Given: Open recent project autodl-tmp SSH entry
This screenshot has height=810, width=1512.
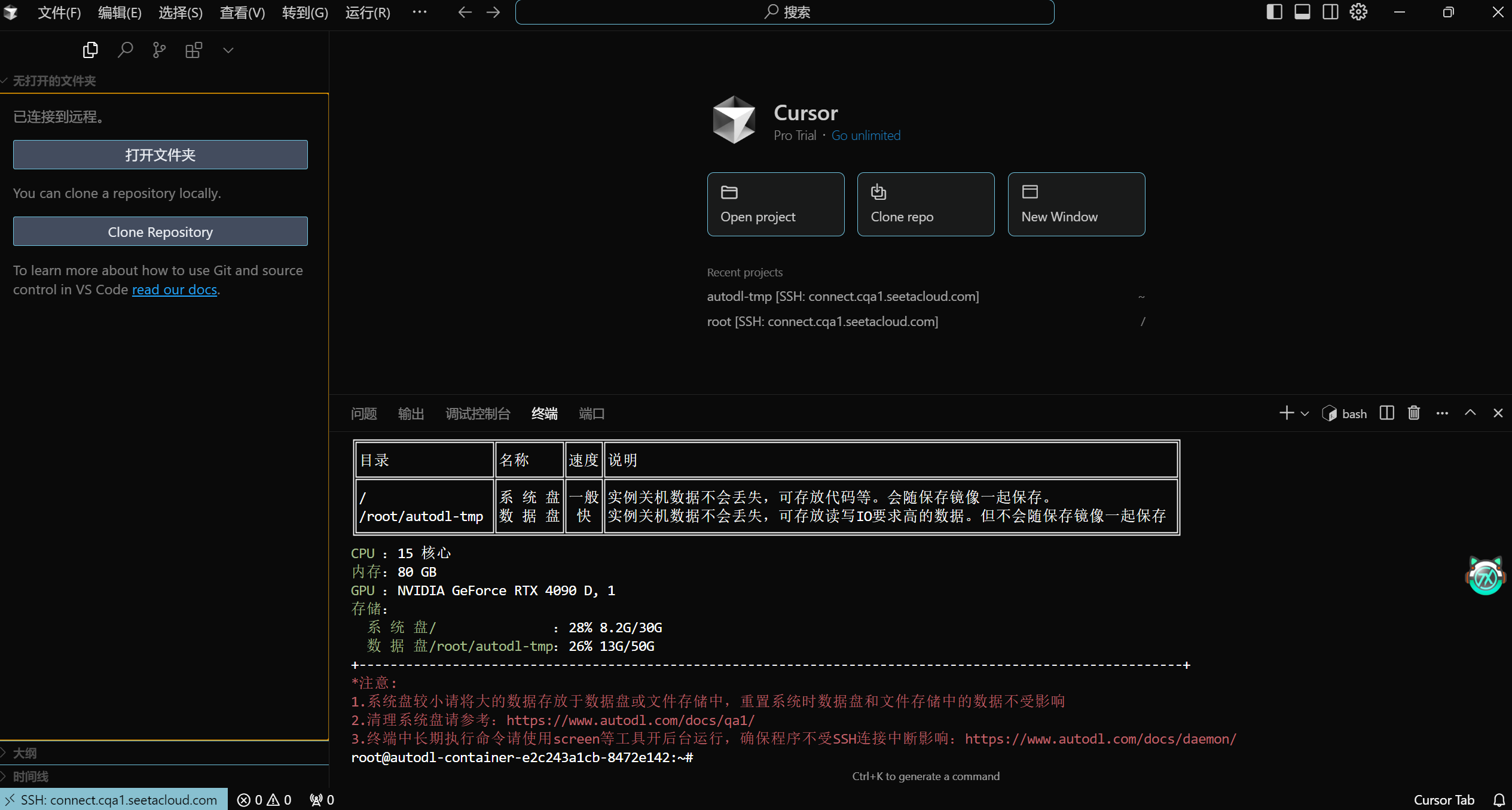Looking at the screenshot, I should (842, 297).
